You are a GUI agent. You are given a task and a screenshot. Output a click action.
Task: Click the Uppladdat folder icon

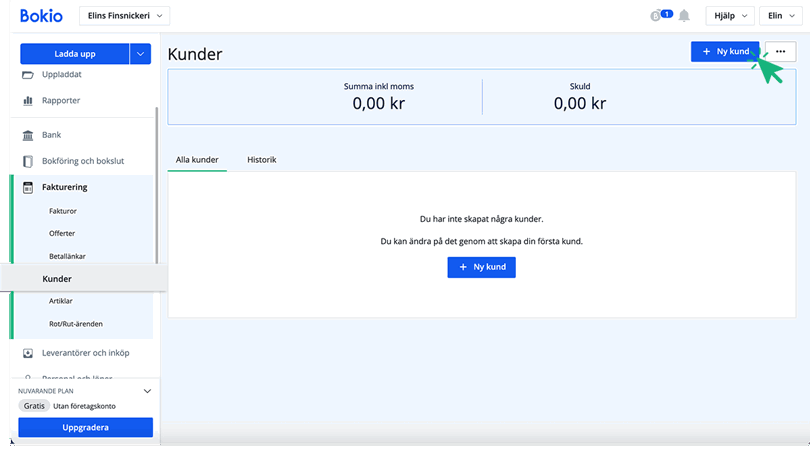[x=28, y=75]
